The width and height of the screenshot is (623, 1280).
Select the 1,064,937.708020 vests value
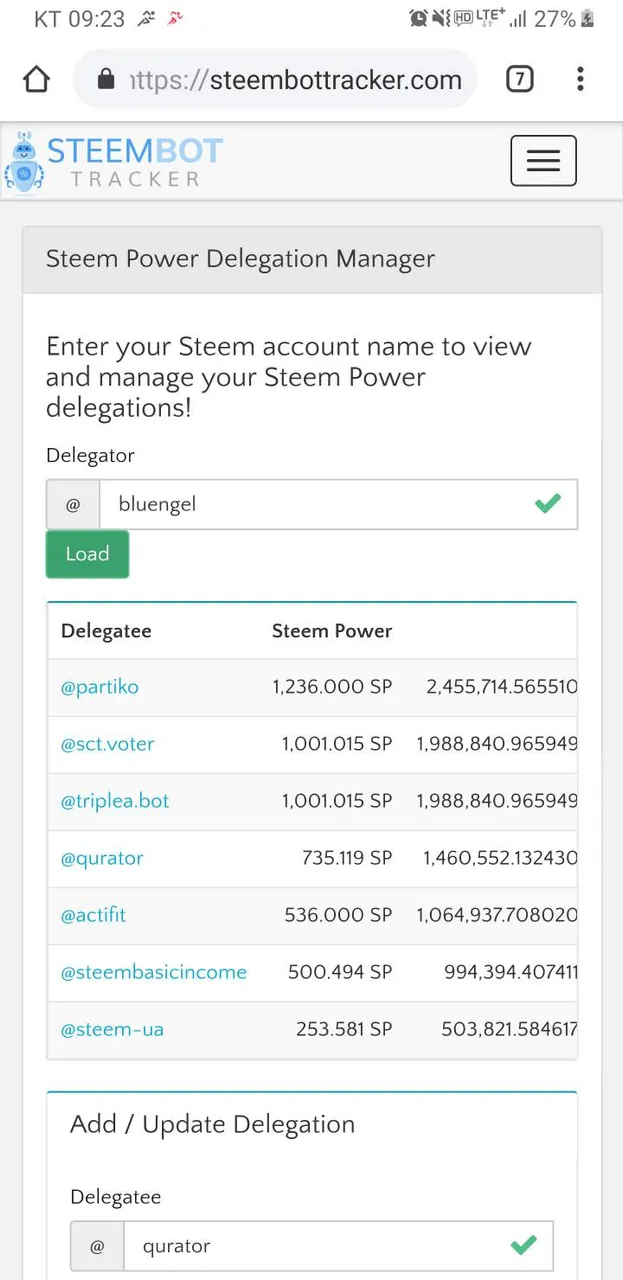[x=497, y=915]
